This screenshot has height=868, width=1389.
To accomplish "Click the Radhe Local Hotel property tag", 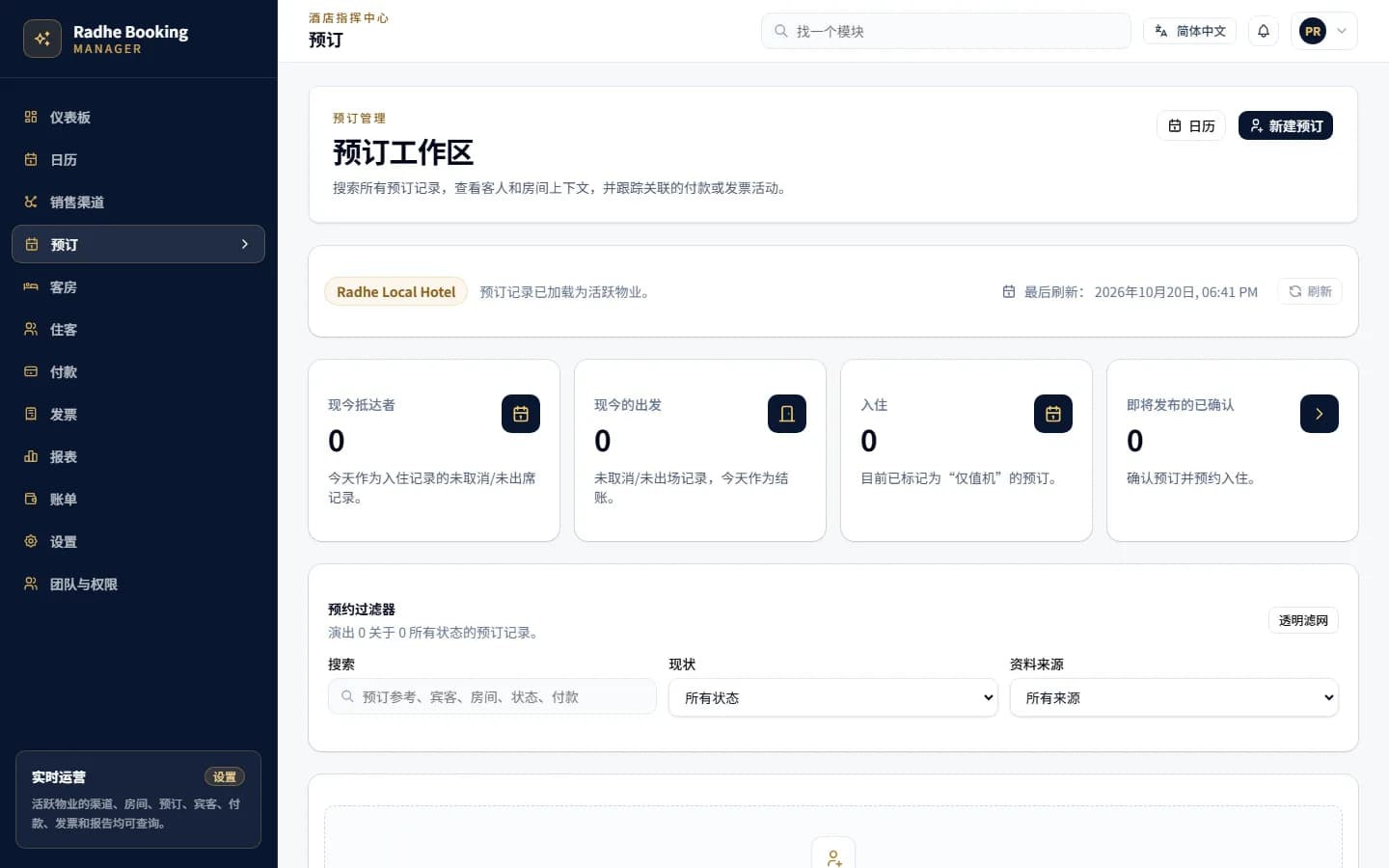I will pos(396,291).
